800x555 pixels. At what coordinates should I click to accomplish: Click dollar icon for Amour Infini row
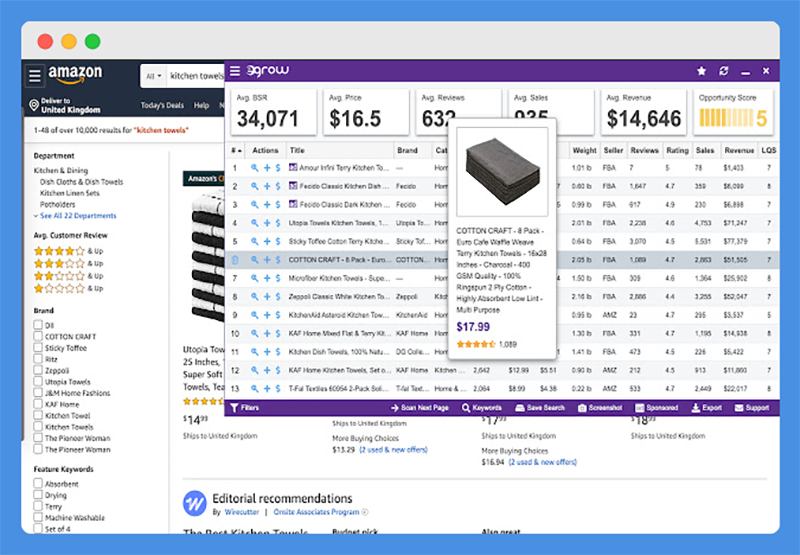click(x=278, y=168)
